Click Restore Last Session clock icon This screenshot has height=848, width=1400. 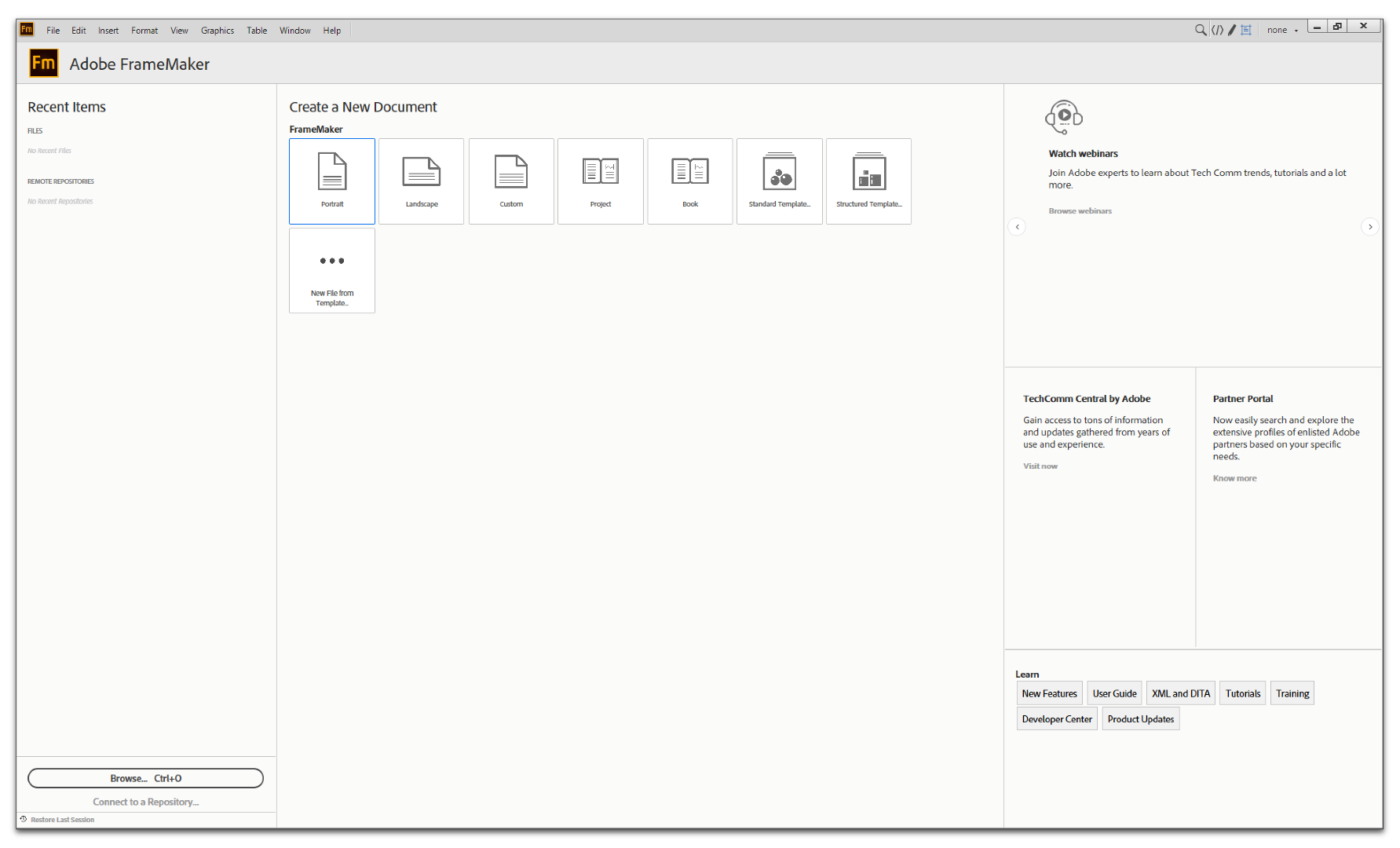[24, 819]
